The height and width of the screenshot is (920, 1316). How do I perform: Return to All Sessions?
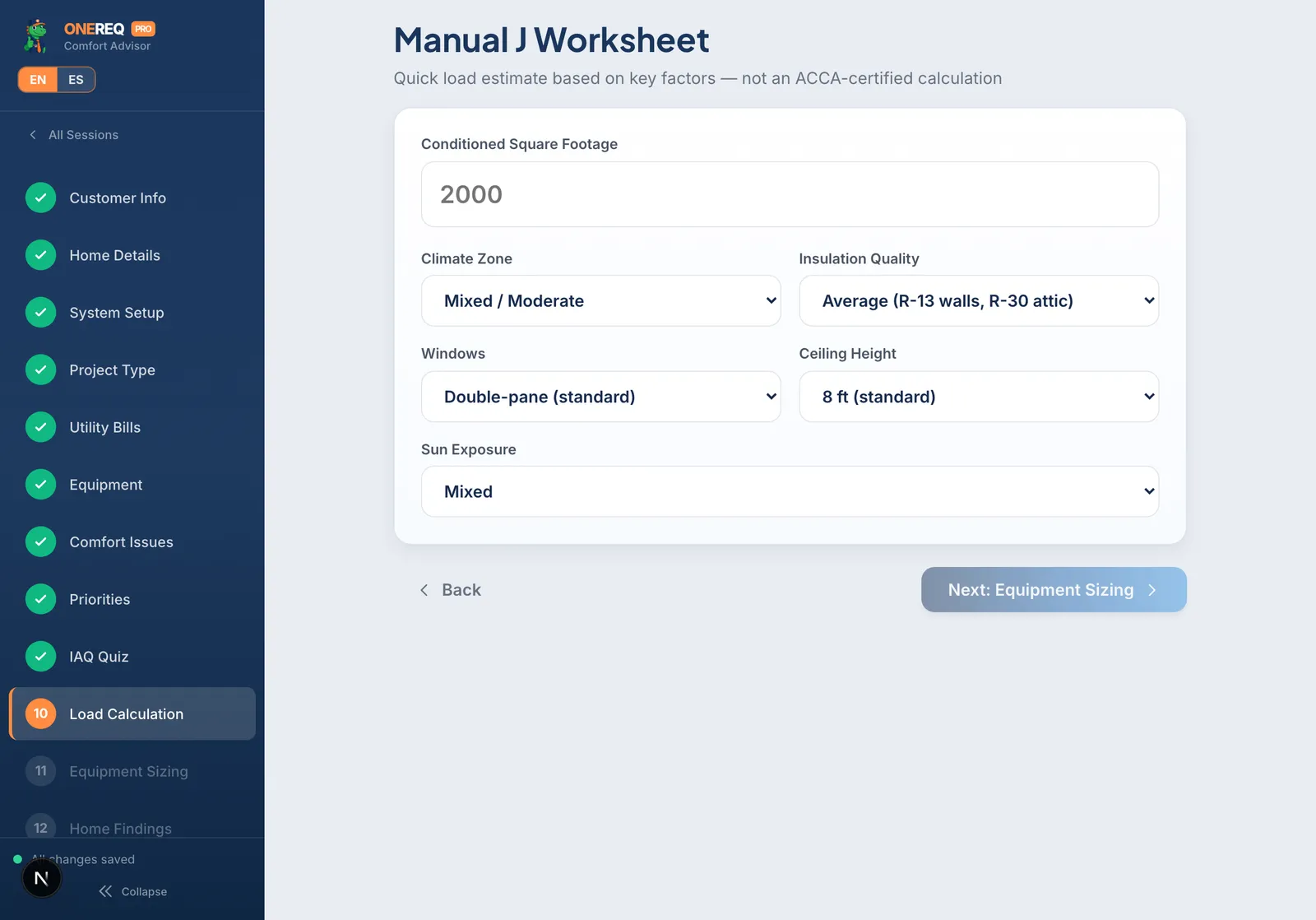click(x=74, y=135)
